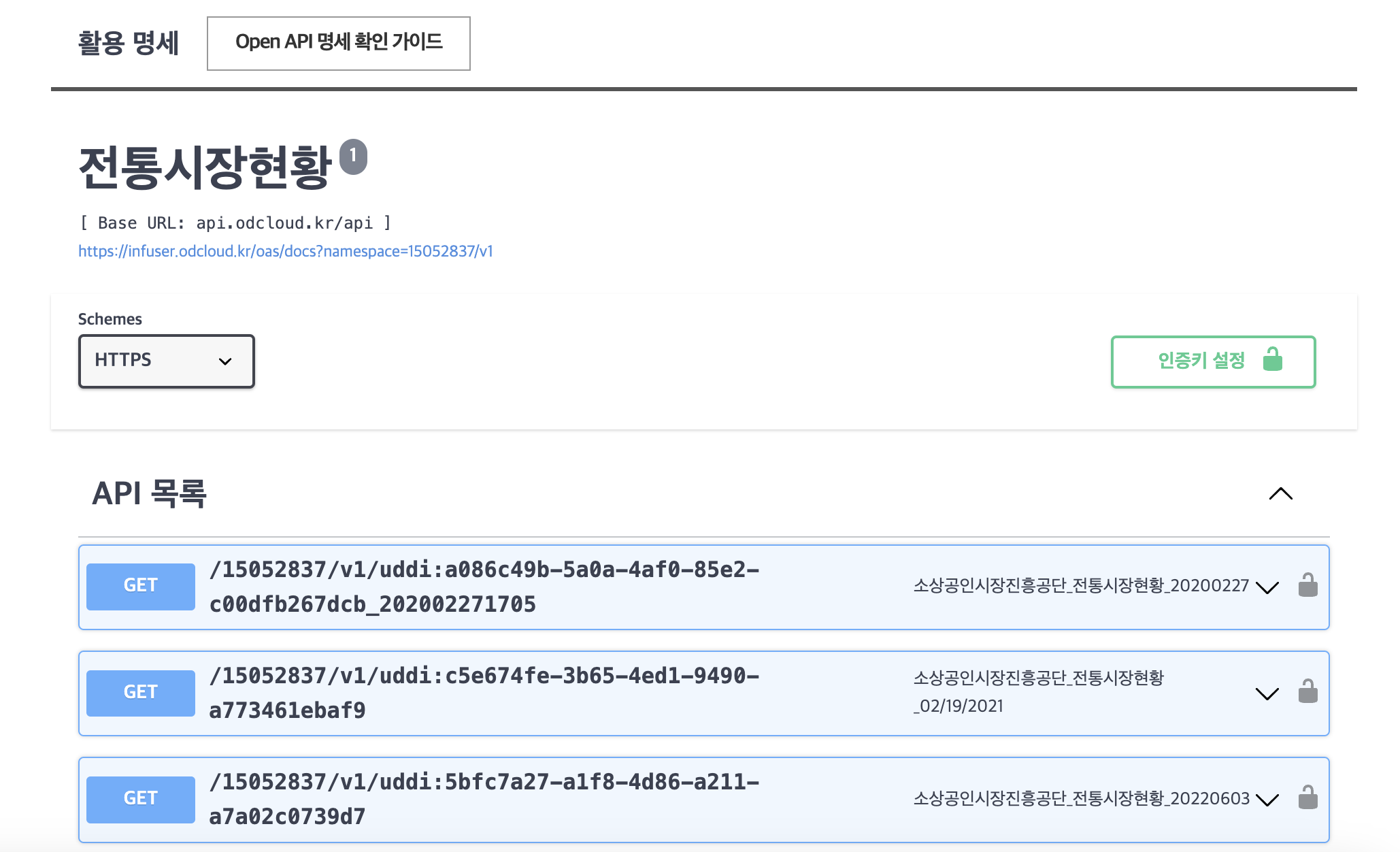The image size is (1400, 852).
Task: Click the API 목록 section heading
Action: (149, 493)
